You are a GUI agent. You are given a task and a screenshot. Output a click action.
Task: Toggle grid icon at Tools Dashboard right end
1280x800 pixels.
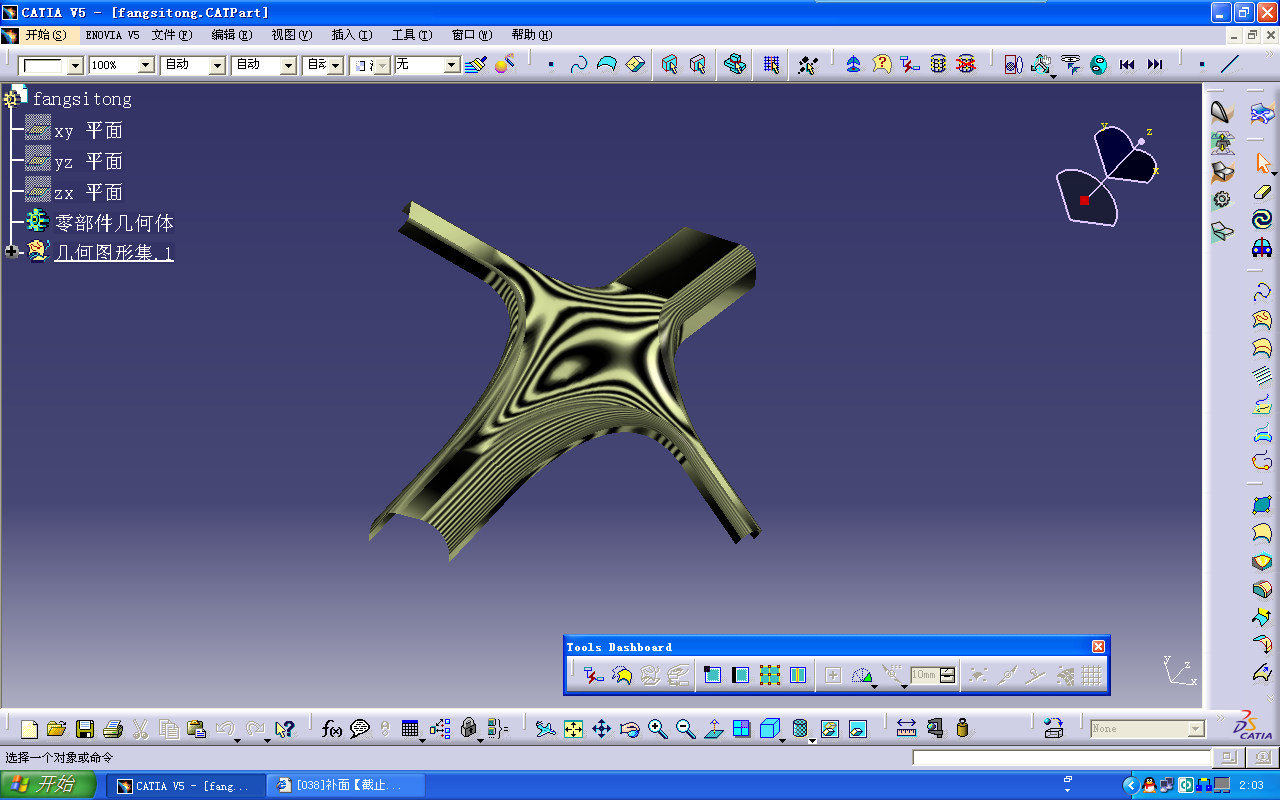point(1092,675)
